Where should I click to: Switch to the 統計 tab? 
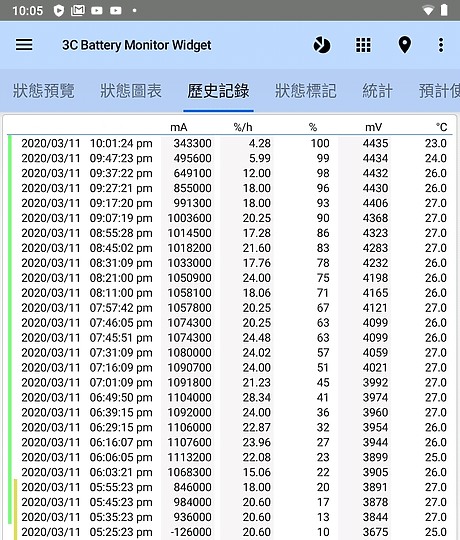[377, 91]
